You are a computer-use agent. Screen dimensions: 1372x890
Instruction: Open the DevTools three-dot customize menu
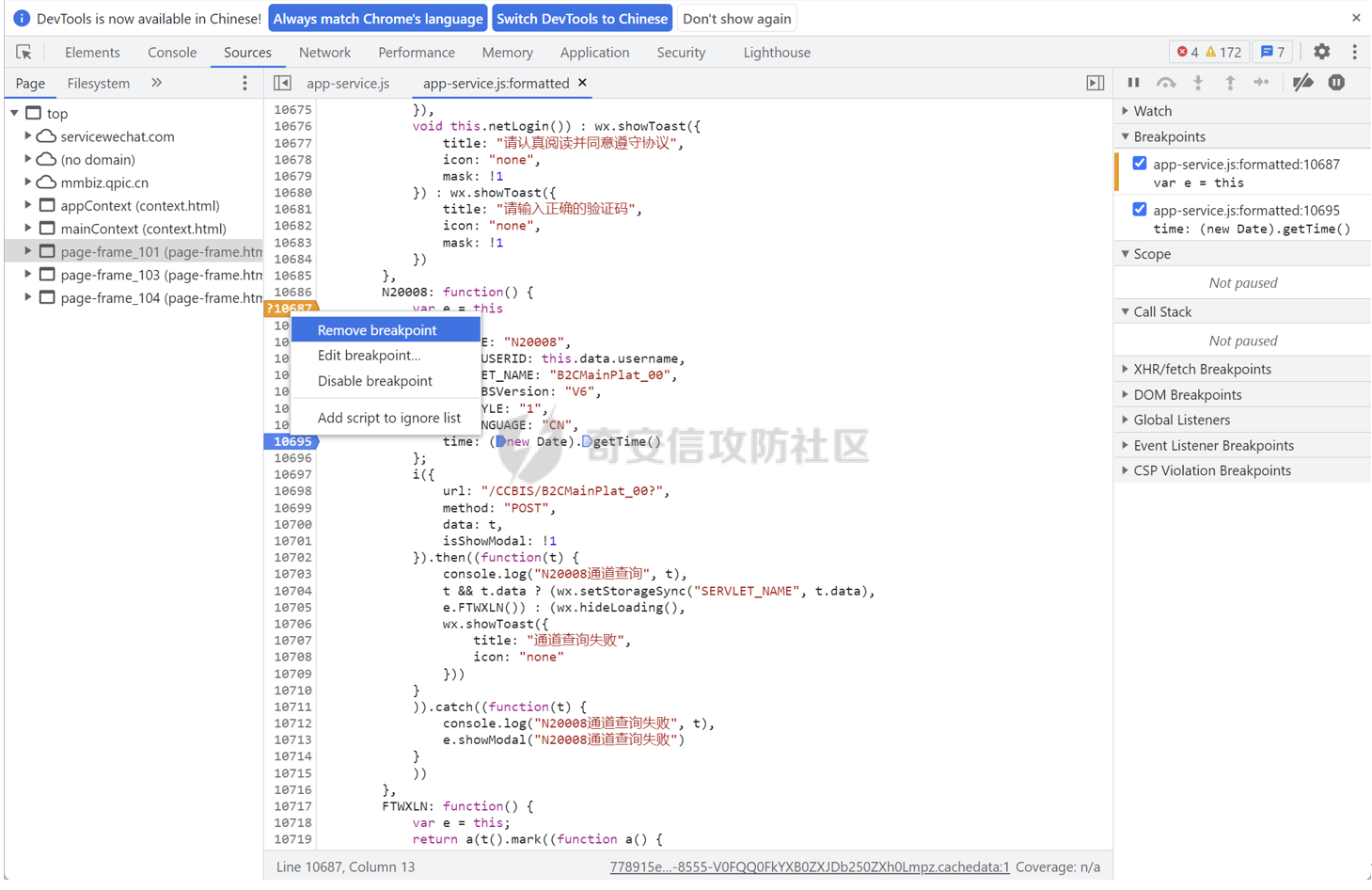(x=1354, y=52)
